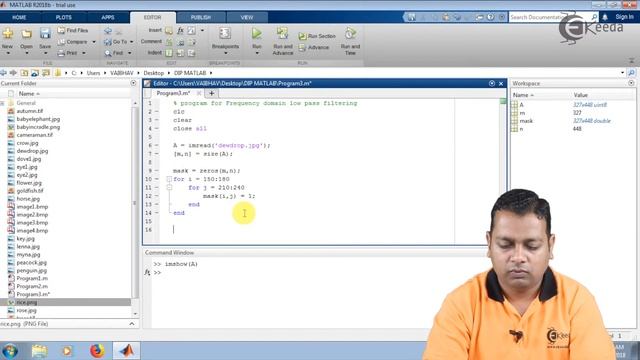Click the Advance button
The height and width of the screenshot is (360, 640).
pos(313,48)
